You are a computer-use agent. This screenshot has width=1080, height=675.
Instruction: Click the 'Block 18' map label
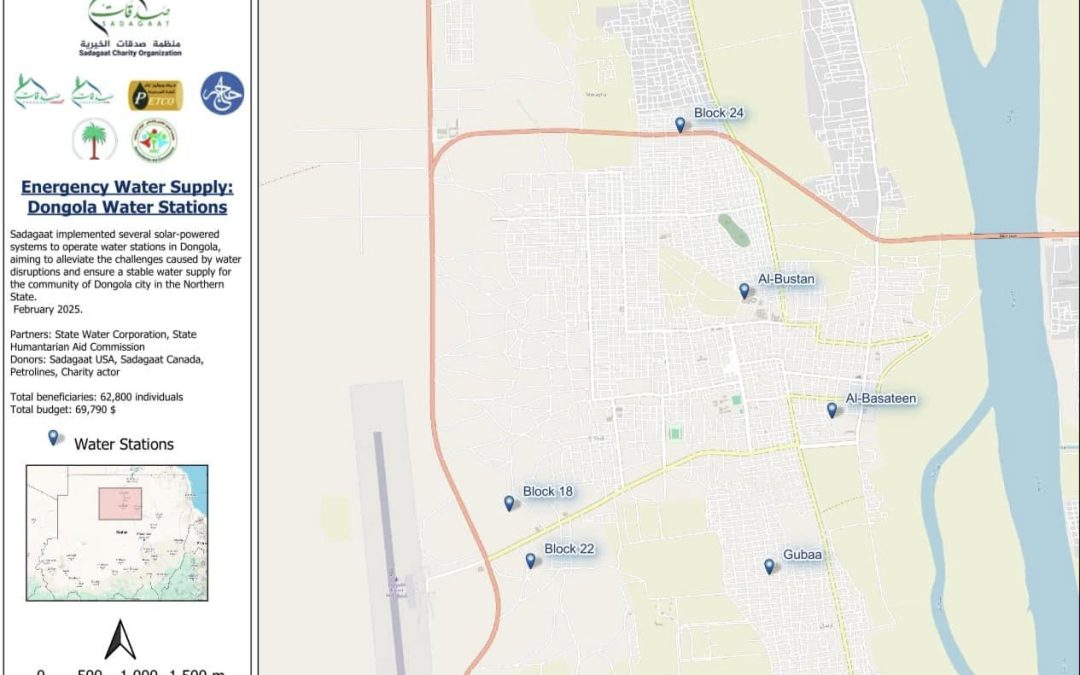coord(548,491)
